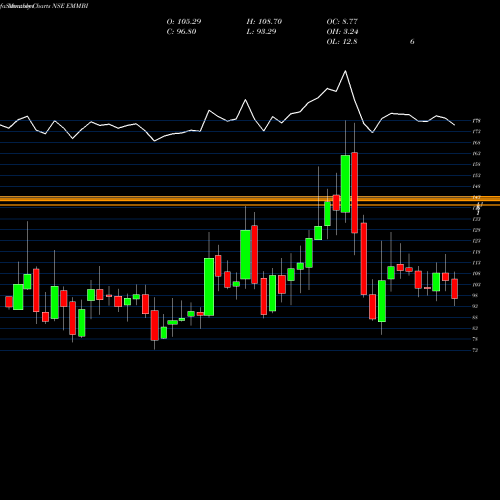This screenshot has width=500, height=500.
Task: Click the 92 price axis label
Action: tap(475, 306)
